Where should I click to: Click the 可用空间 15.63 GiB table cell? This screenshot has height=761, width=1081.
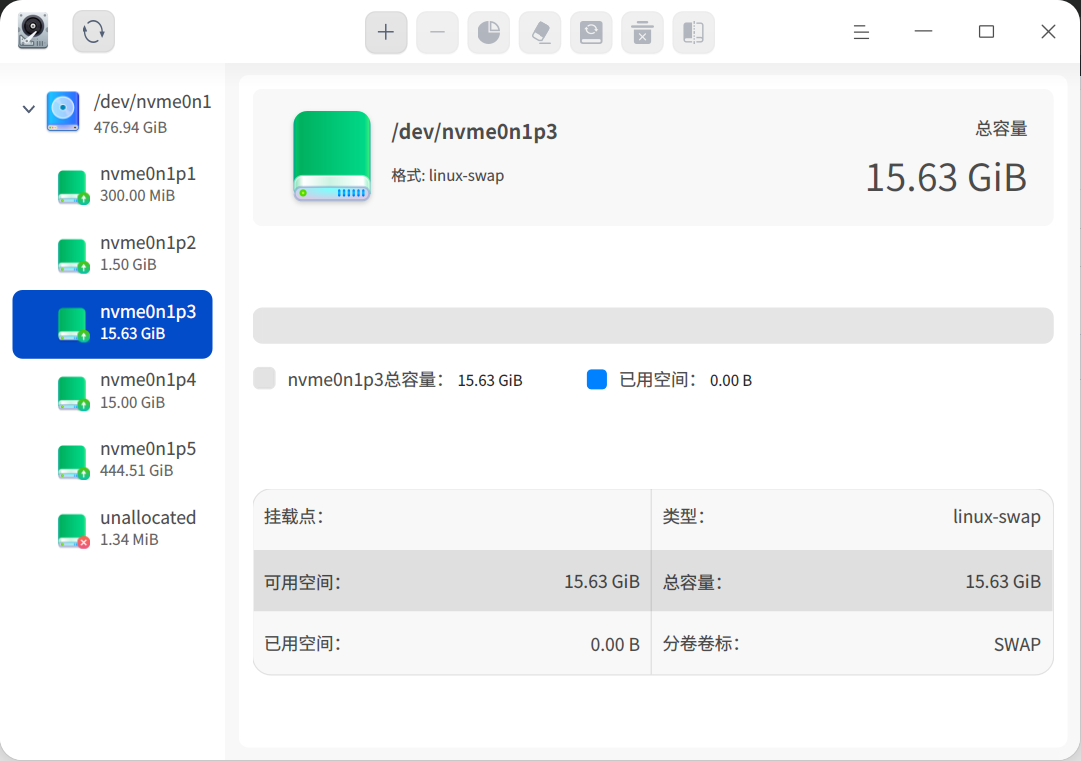click(452, 580)
